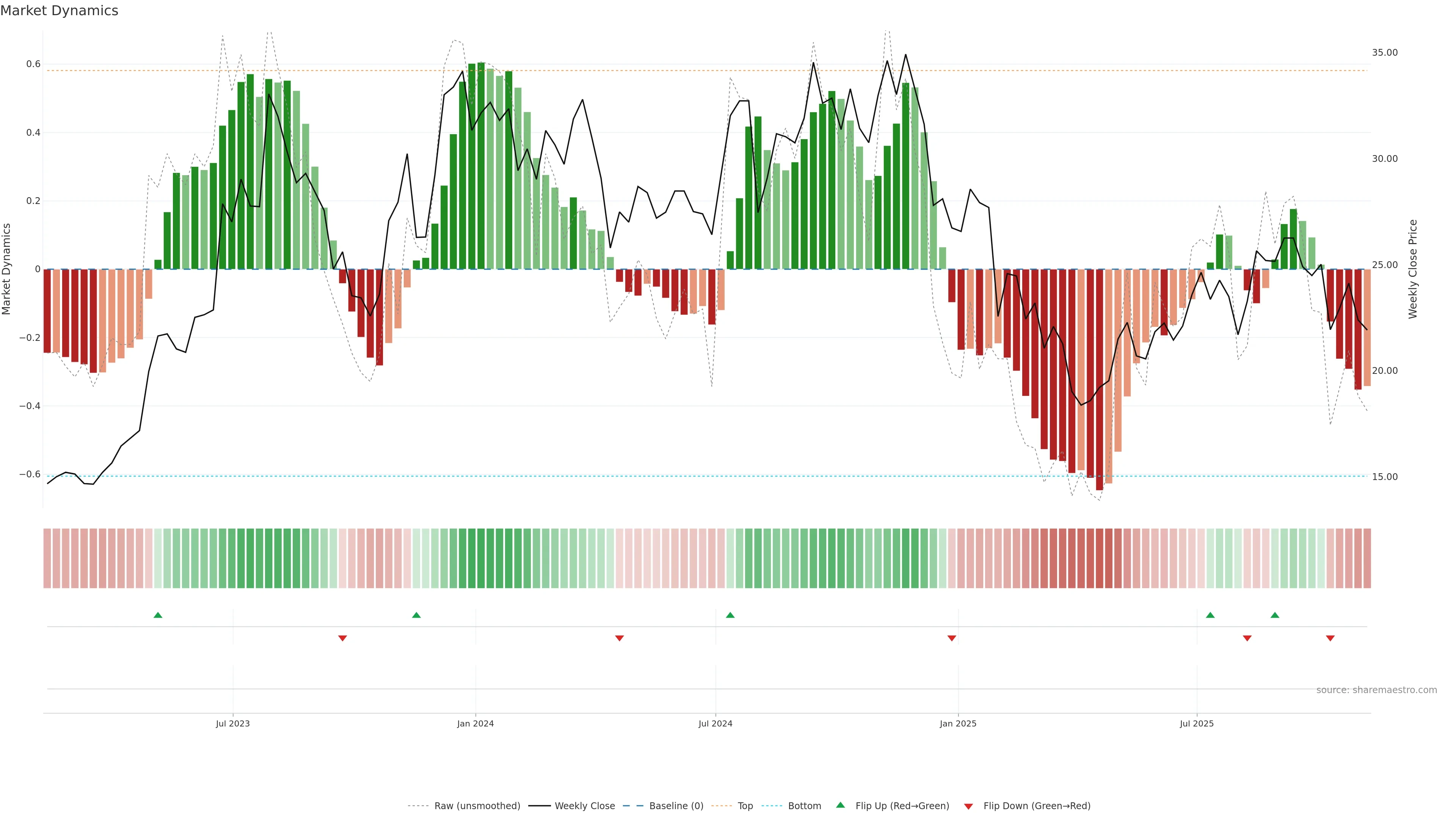Image resolution: width=1456 pixels, height=819 pixels.
Task: Toggle Flip Up (Red→Green) legend entry
Action: (902, 806)
